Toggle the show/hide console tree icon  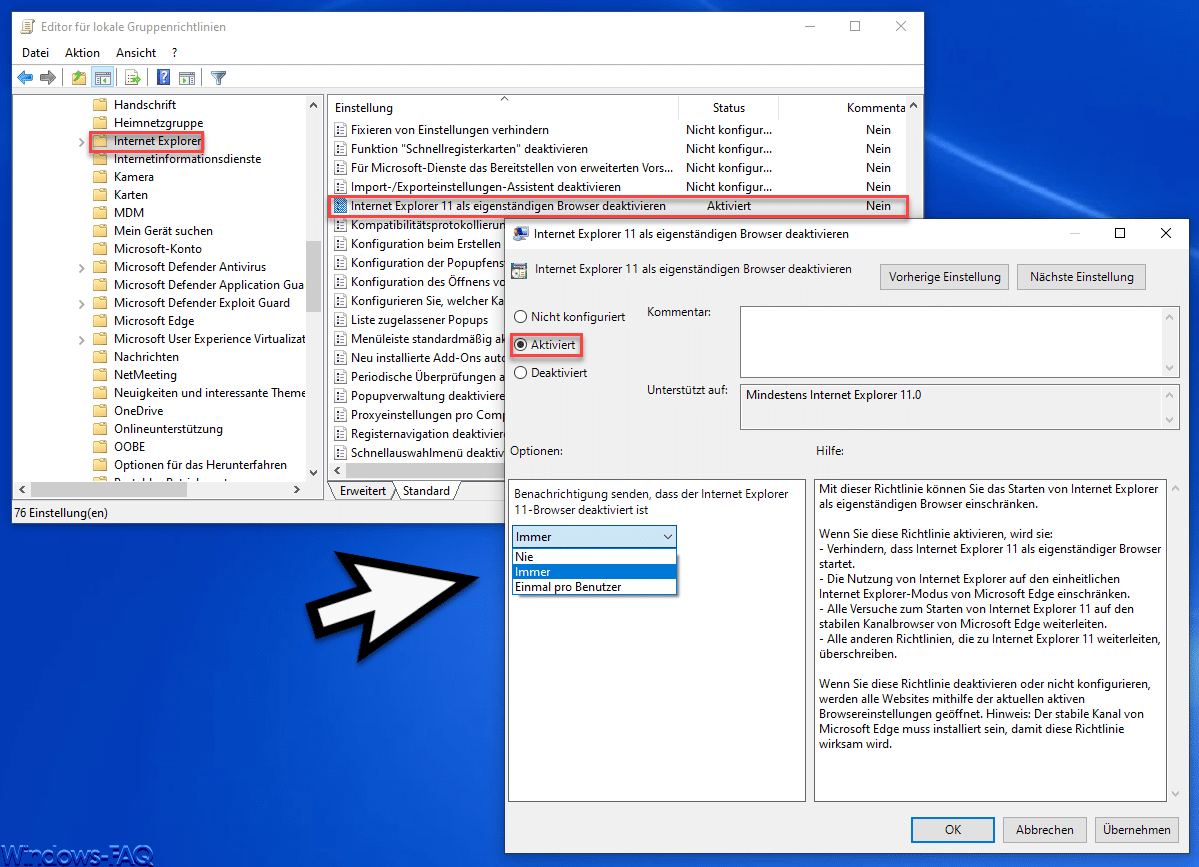coord(102,77)
